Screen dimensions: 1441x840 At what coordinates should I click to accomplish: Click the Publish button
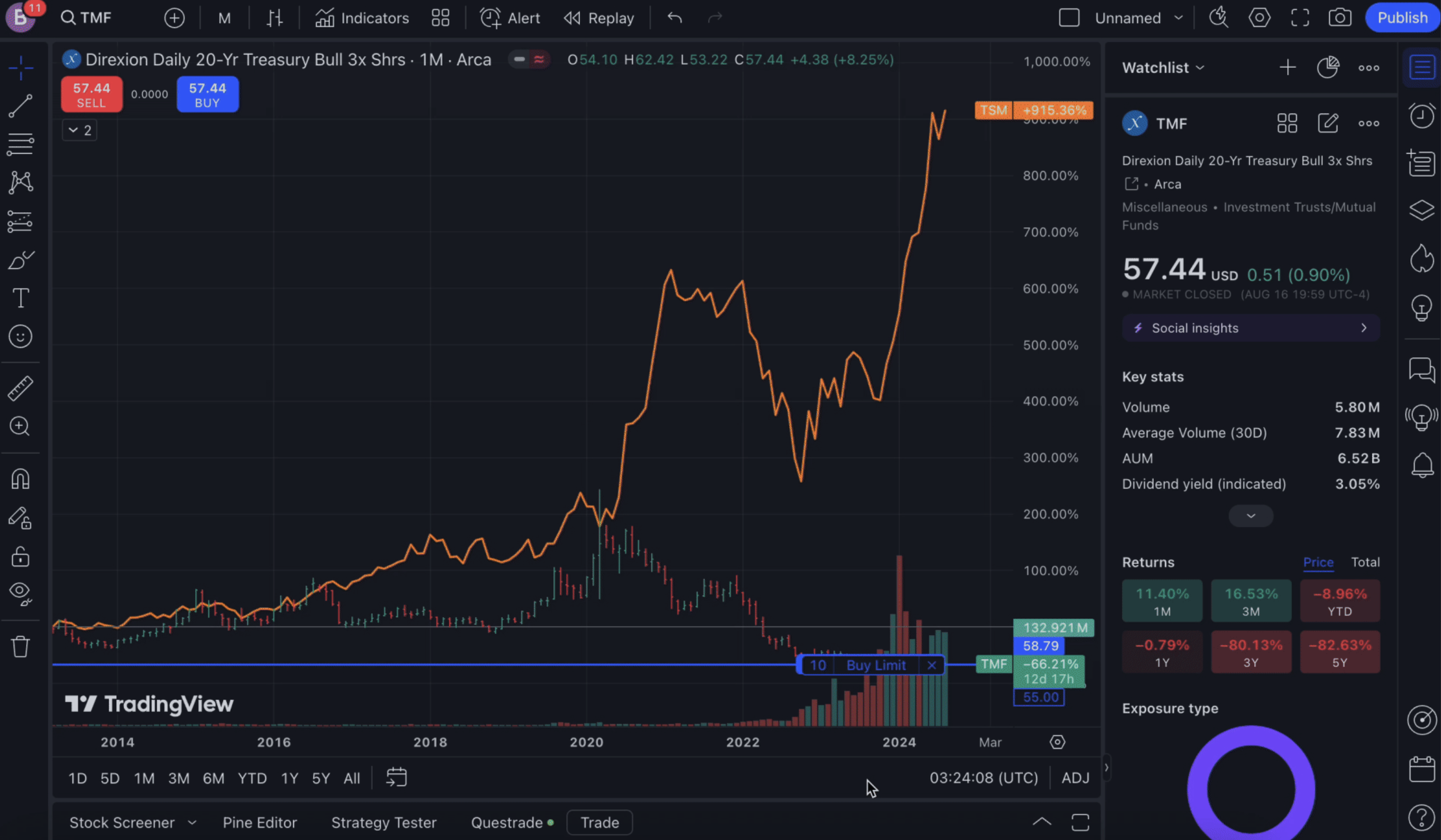[1402, 18]
